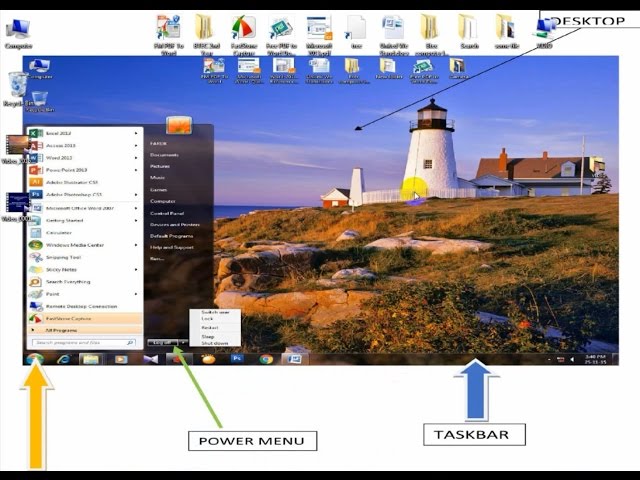Open Music from Start menu right pane
Screen dimensions: 640x480
click(158, 178)
